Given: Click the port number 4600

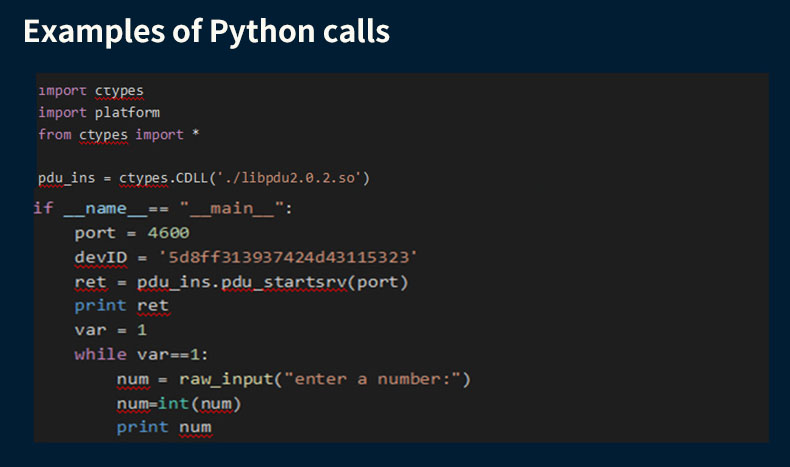Looking at the screenshot, I should (168, 232).
